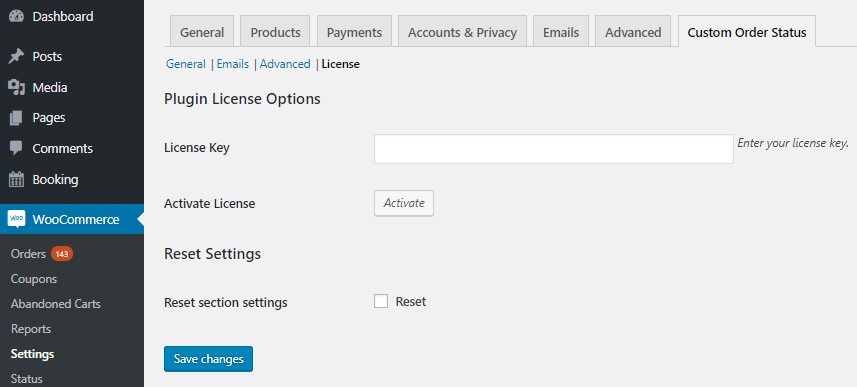Screen dimensions: 857x387
Task: Open the General sub-section link
Action: coord(186,64)
